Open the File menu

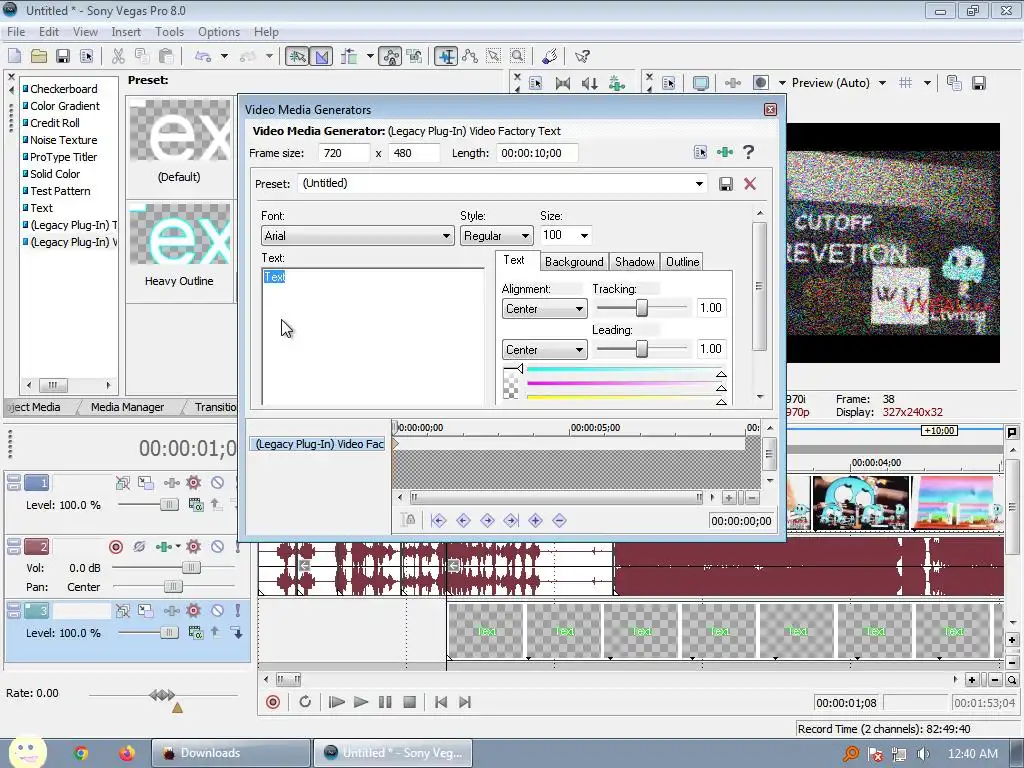click(16, 31)
